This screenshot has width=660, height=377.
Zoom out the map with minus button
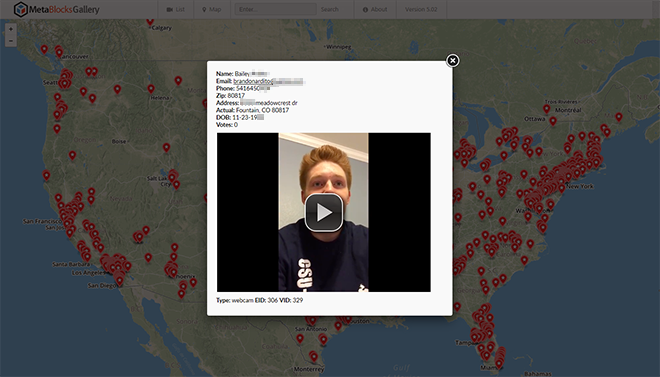[11, 41]
